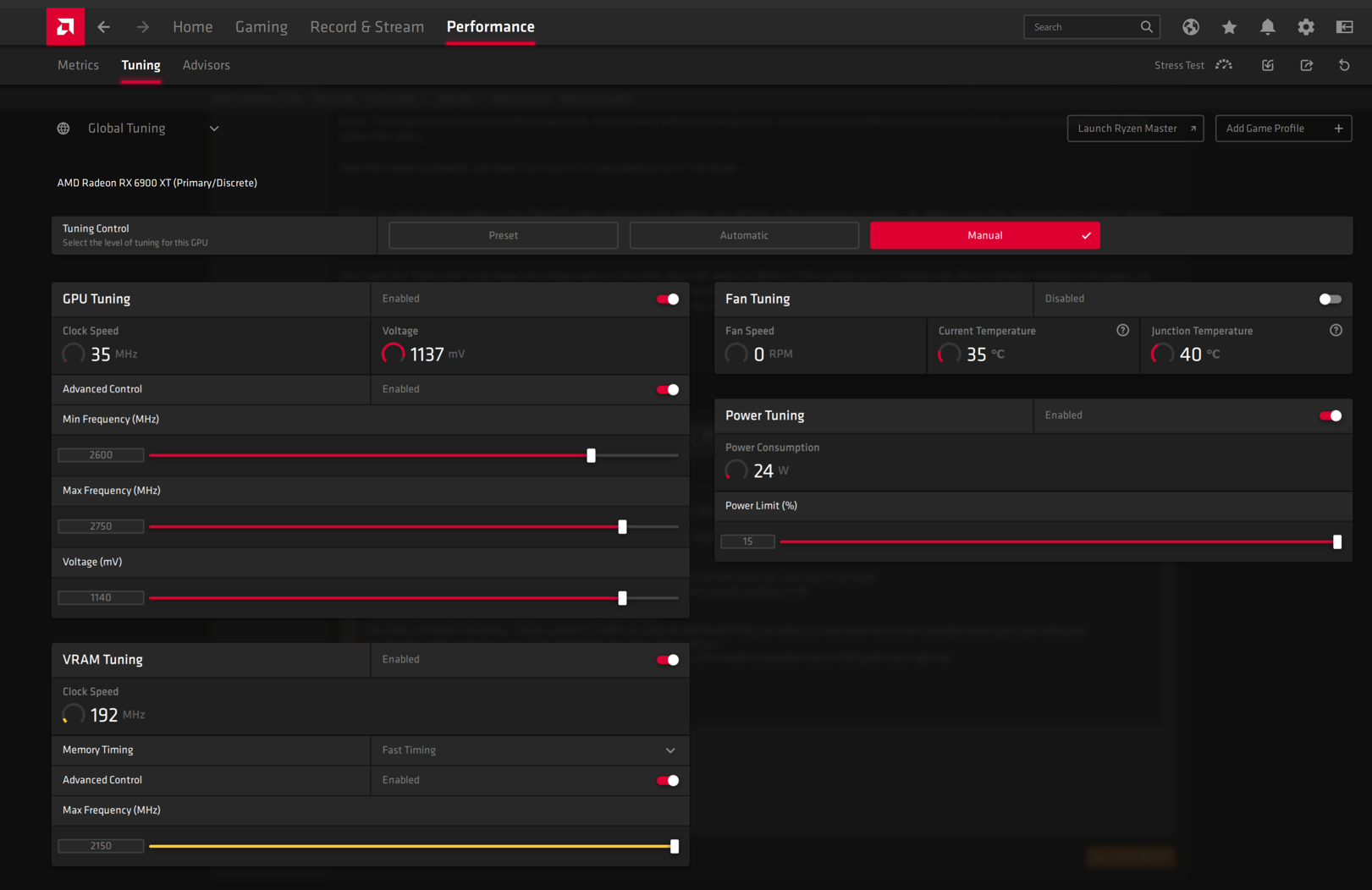Click the Power Limit slider handle

click(1337, 541)
